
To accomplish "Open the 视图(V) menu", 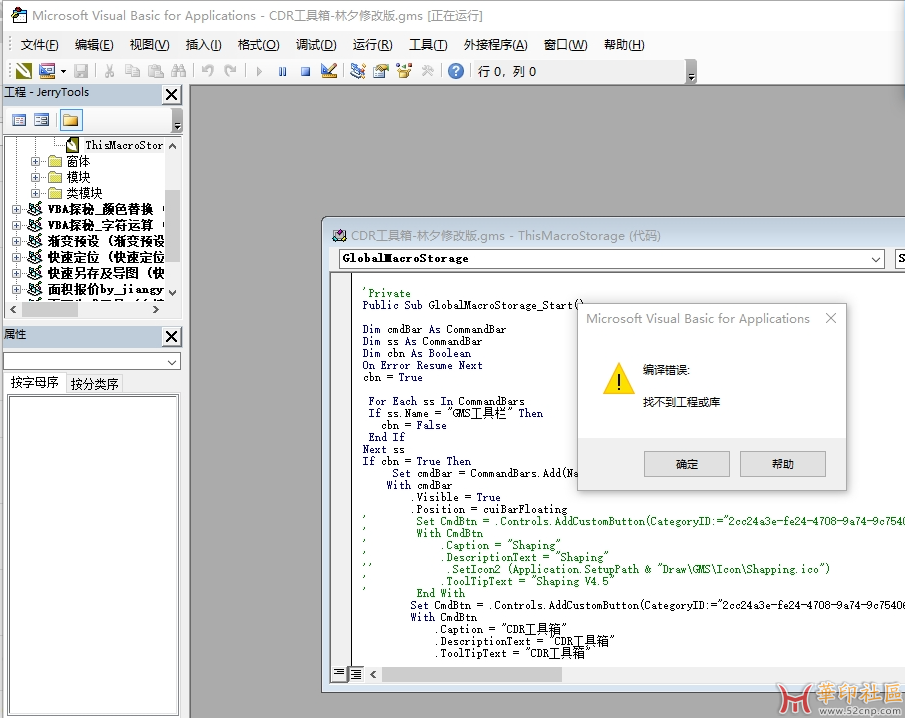I will click(x=149, y=44).
